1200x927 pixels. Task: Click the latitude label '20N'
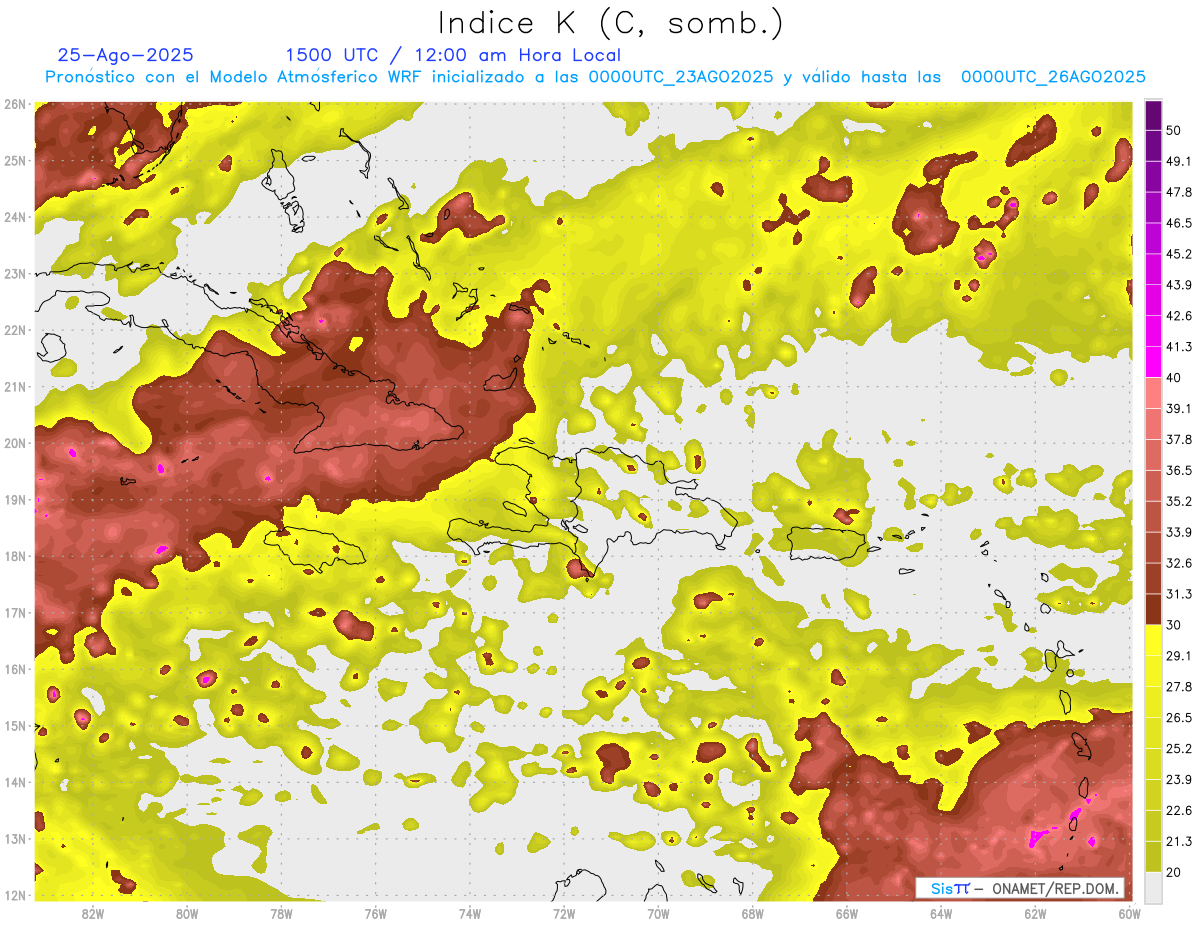point(15,443)
